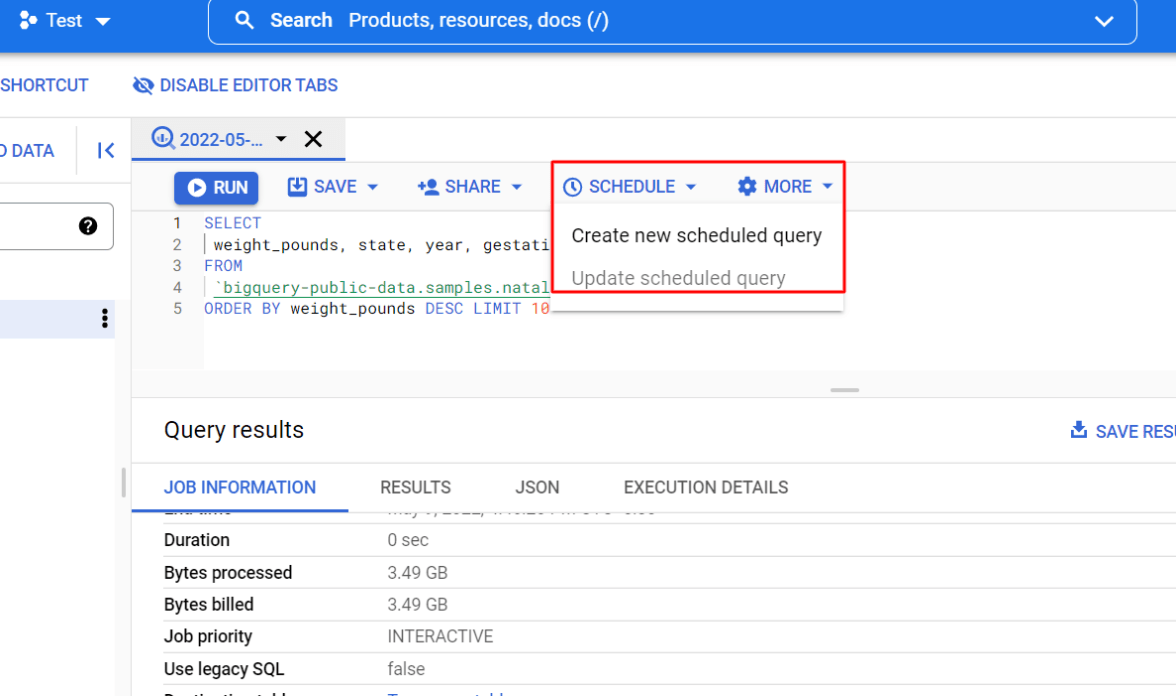Click the Save Results download icon

click(1079, 431)
